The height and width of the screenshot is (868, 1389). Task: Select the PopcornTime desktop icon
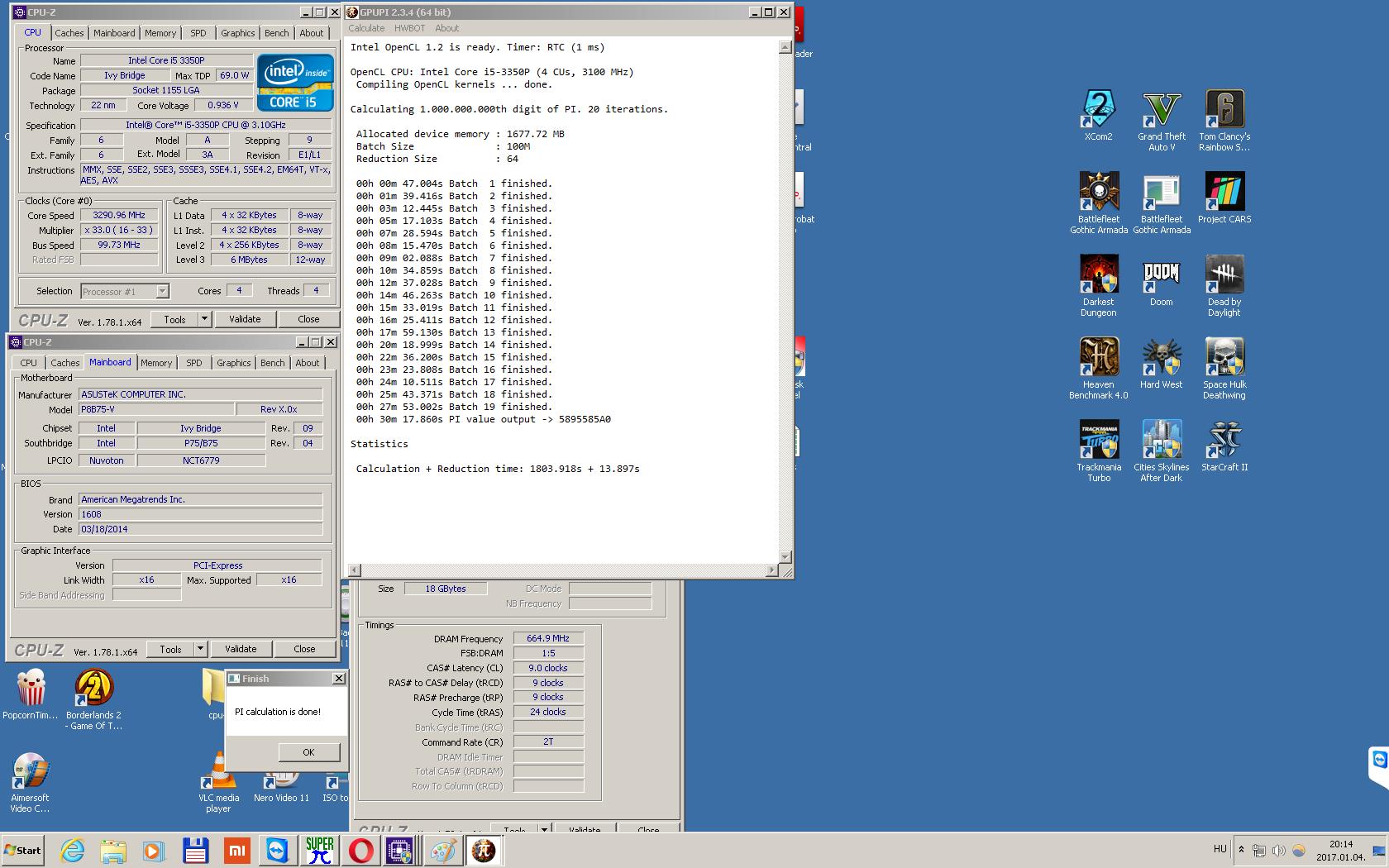(x=31, y=694)
